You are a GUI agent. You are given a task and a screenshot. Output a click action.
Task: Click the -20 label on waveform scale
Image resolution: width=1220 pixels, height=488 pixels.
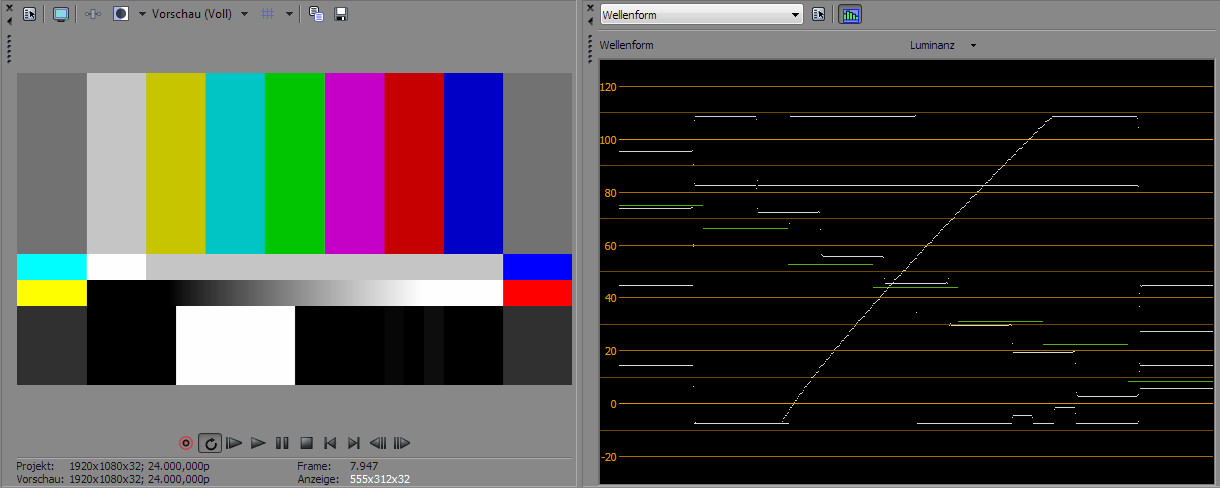coord(607,456)
